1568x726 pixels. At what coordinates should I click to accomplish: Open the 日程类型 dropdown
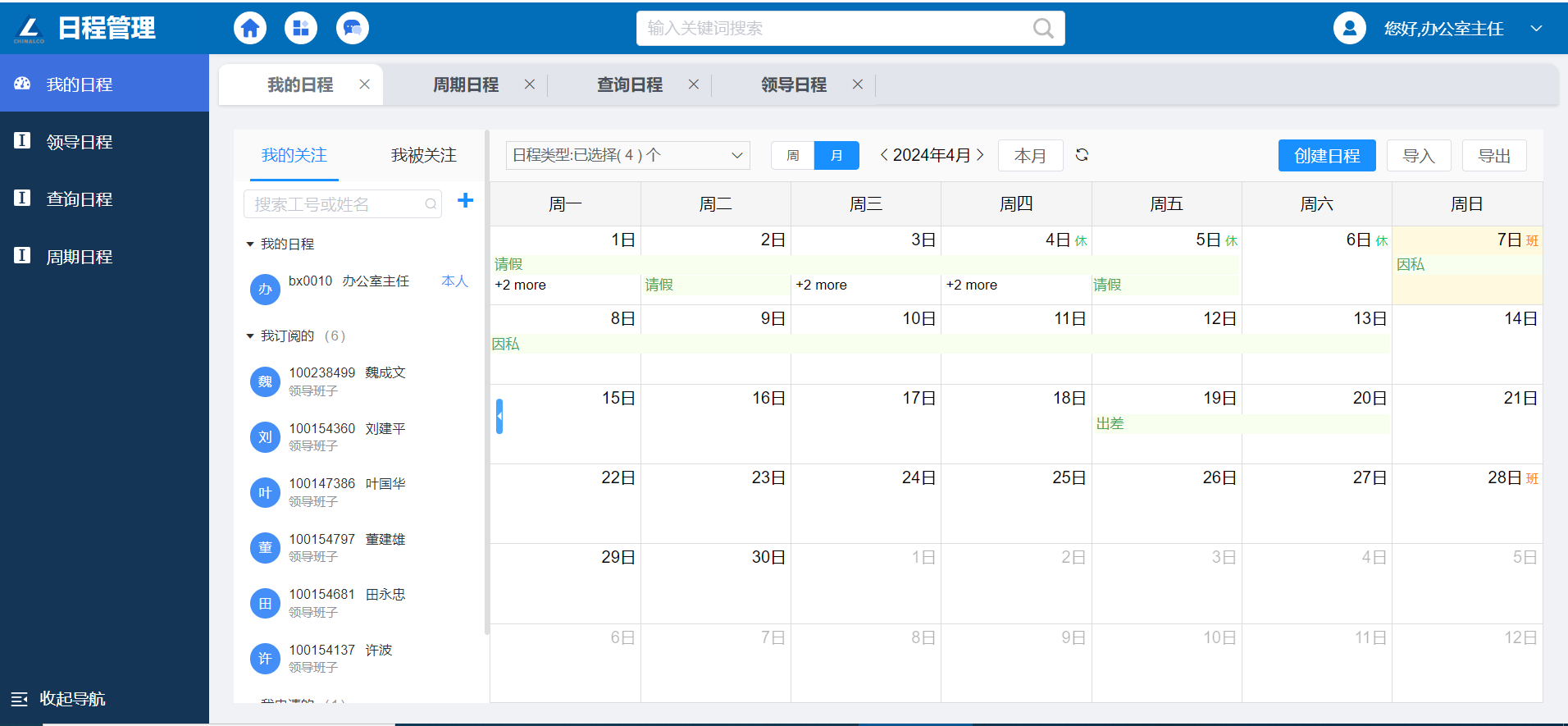628,155
